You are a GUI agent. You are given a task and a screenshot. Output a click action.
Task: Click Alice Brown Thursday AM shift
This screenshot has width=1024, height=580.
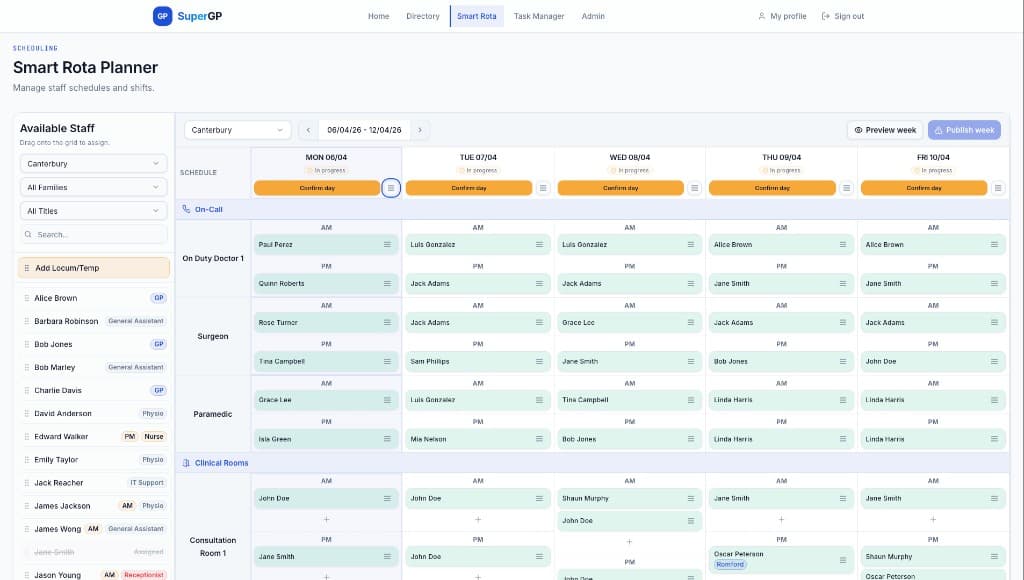coord(781,244)
